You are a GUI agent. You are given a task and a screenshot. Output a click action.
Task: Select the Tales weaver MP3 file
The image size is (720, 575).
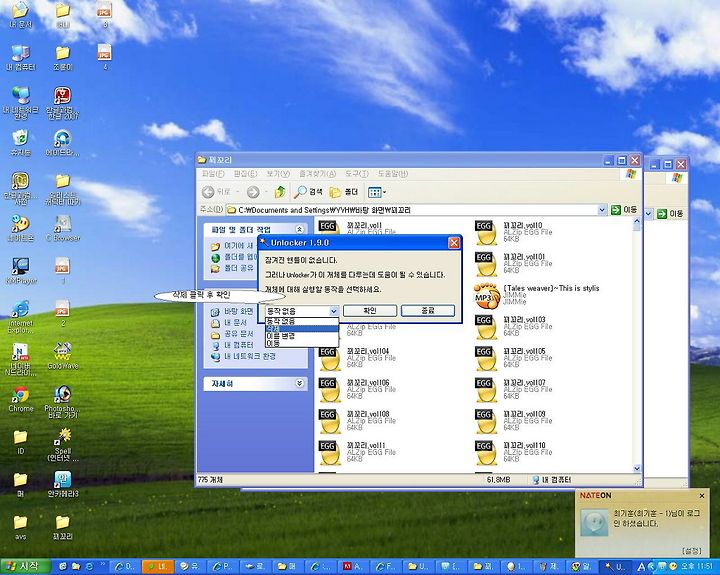537,295
